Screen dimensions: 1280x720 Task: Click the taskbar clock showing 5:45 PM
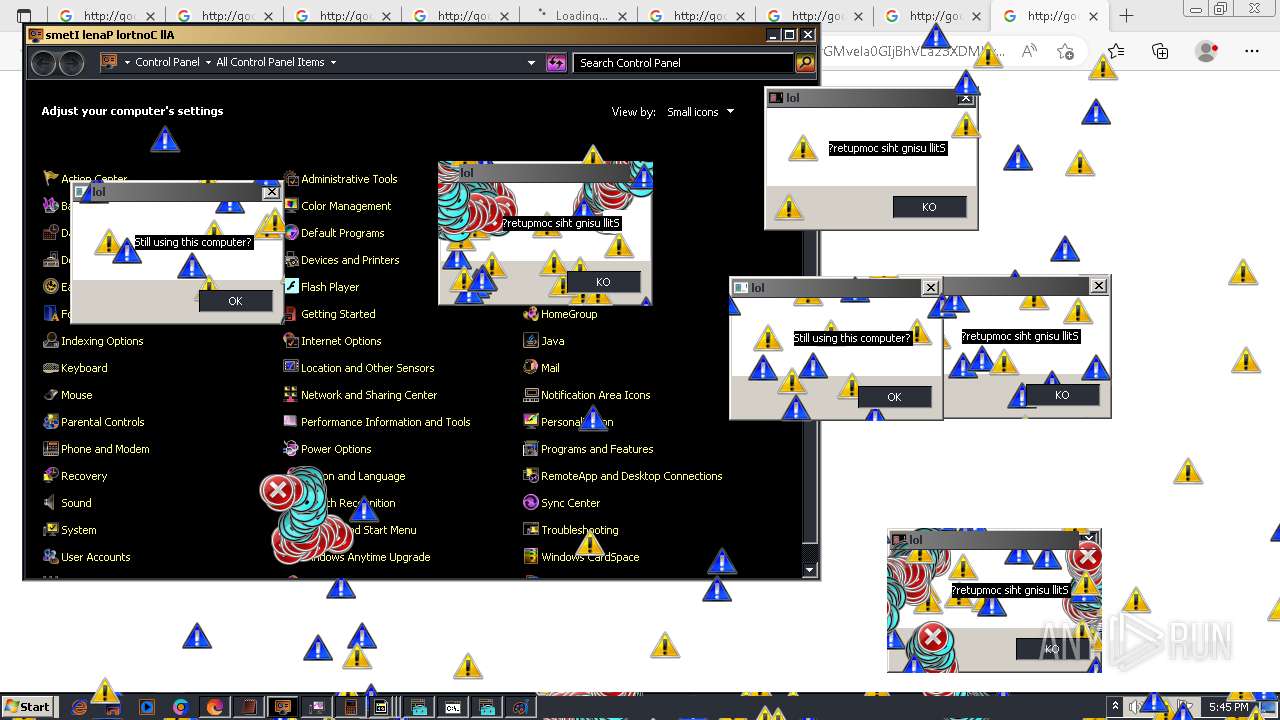pyautogui.click(x=1228, y=707)
